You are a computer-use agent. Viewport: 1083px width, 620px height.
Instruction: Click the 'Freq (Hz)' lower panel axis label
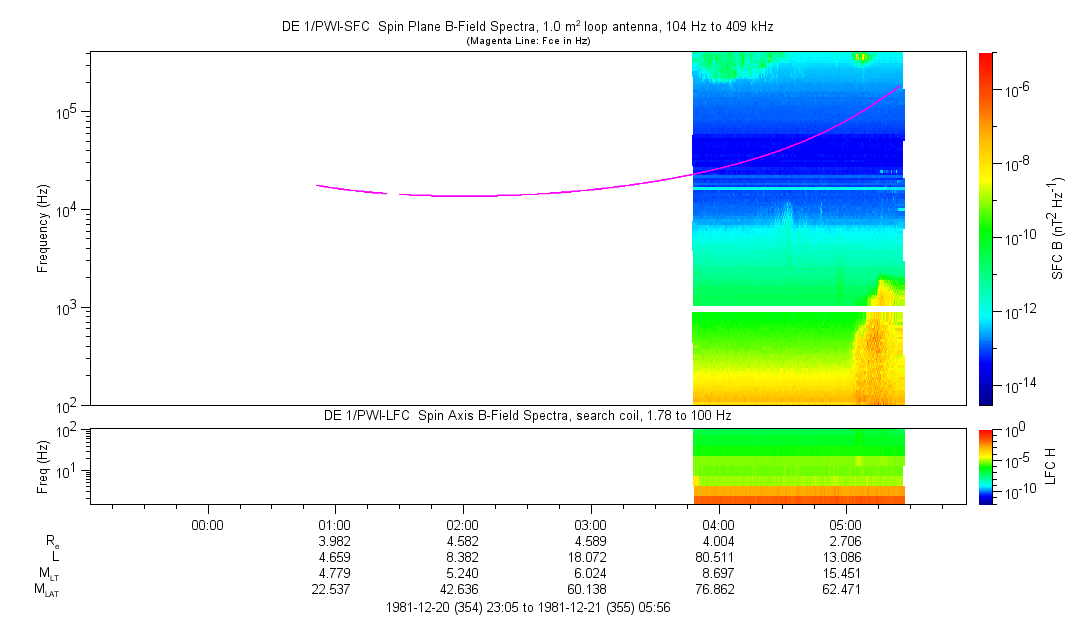click(x=43, y=465)
